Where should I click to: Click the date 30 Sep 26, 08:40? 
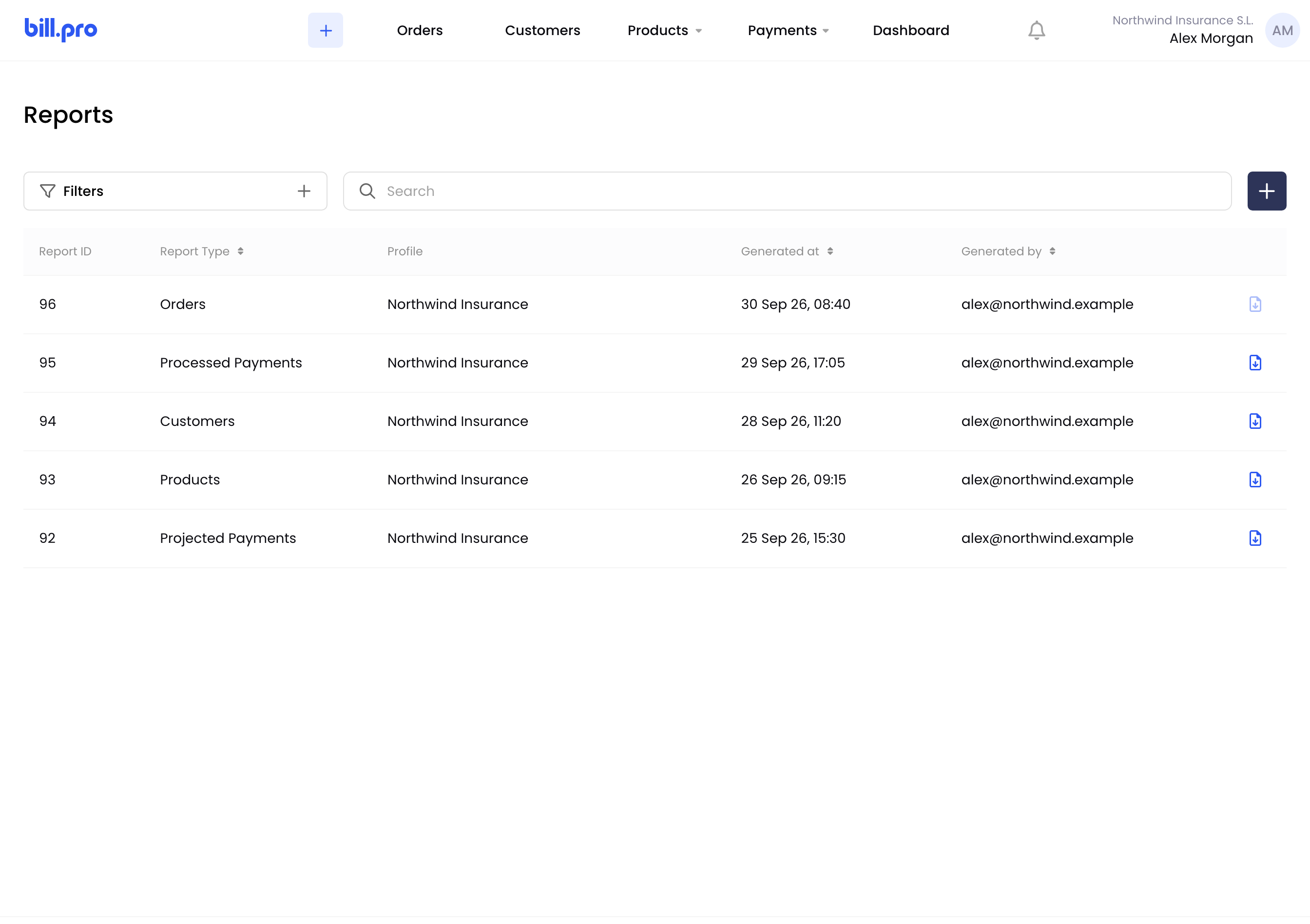pos(795,304)
